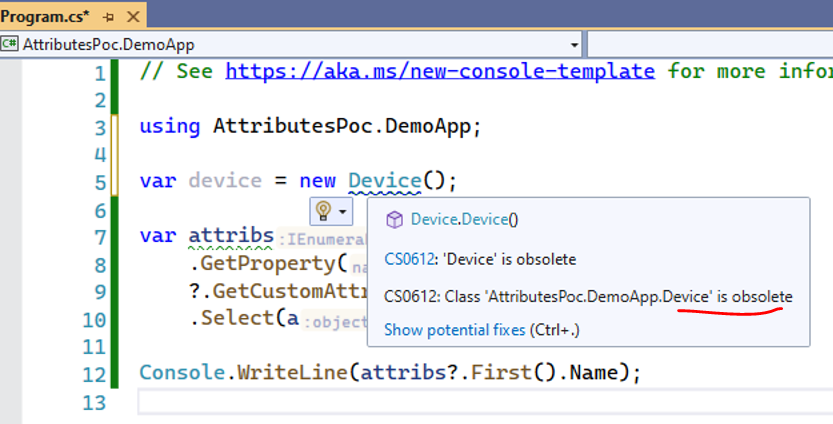Expand the lightbulb's dropdown arrow
833x424 pixels.
point(343,211)
